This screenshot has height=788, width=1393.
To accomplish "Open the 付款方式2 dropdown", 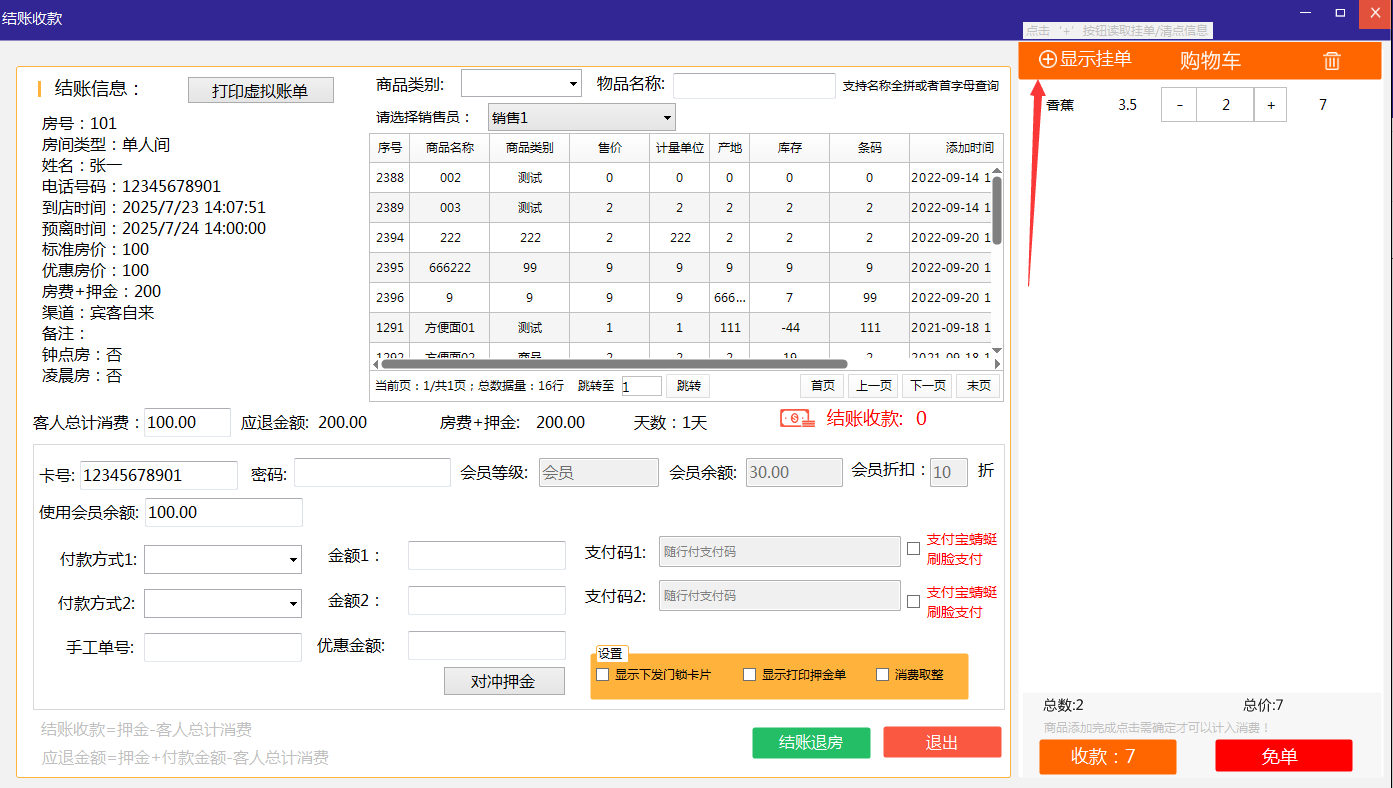I will tap(223, 603).
